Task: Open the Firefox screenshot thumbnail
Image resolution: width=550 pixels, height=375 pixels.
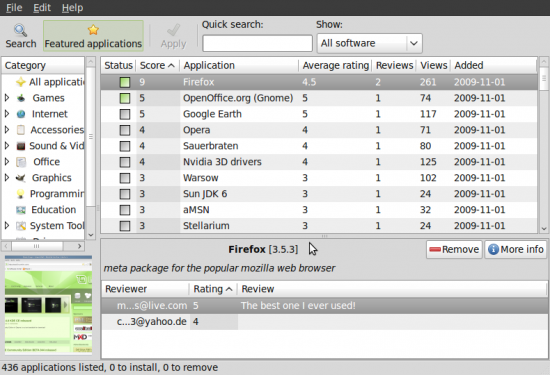Action: [48, 304]
